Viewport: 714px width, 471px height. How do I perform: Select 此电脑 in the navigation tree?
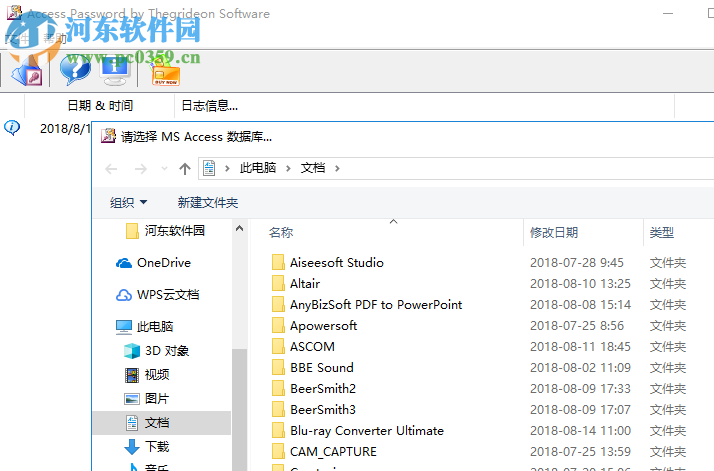(144, 327)
